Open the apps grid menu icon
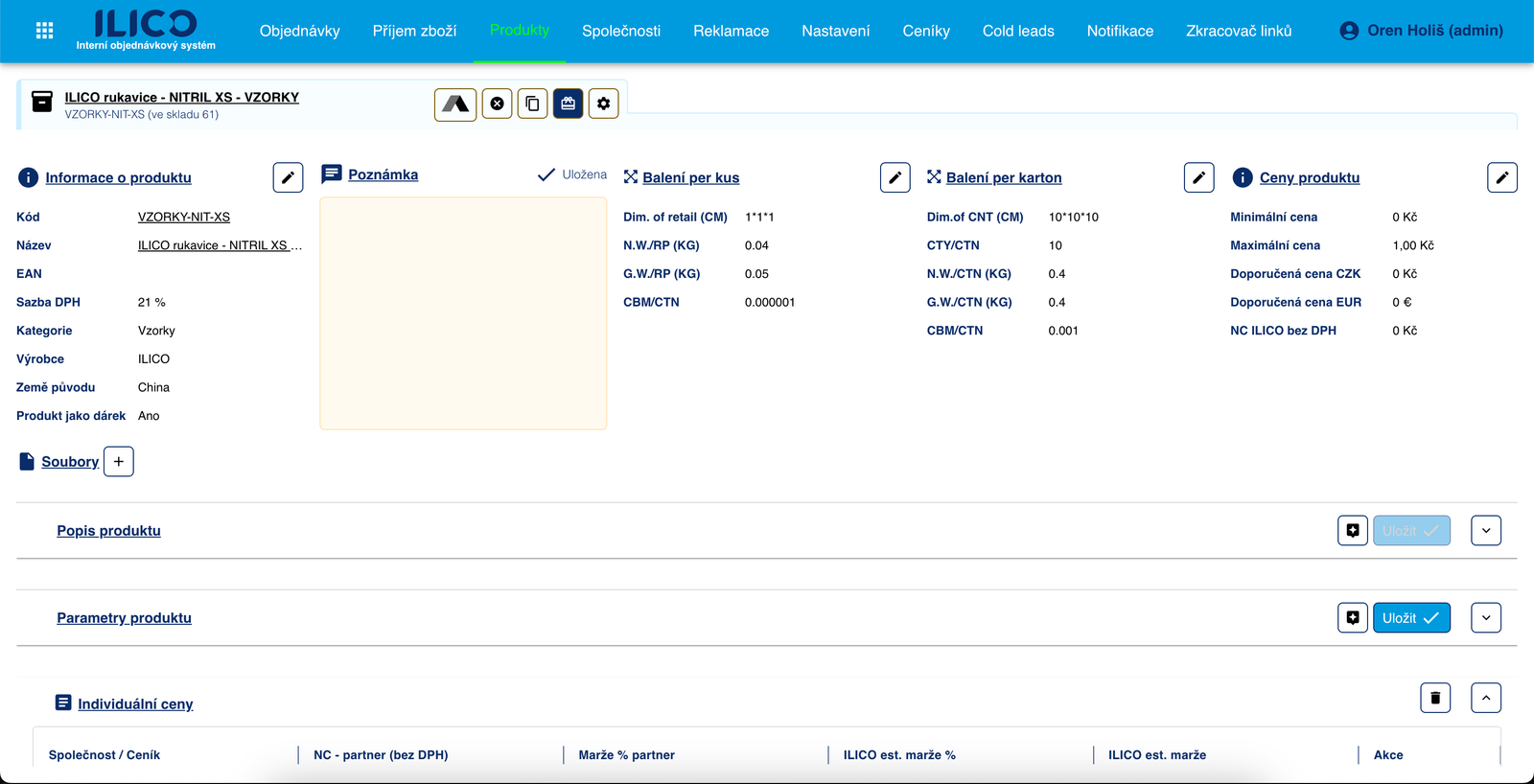The width and height of the screenshot is (1534, 784). click(x=44, y=31)
